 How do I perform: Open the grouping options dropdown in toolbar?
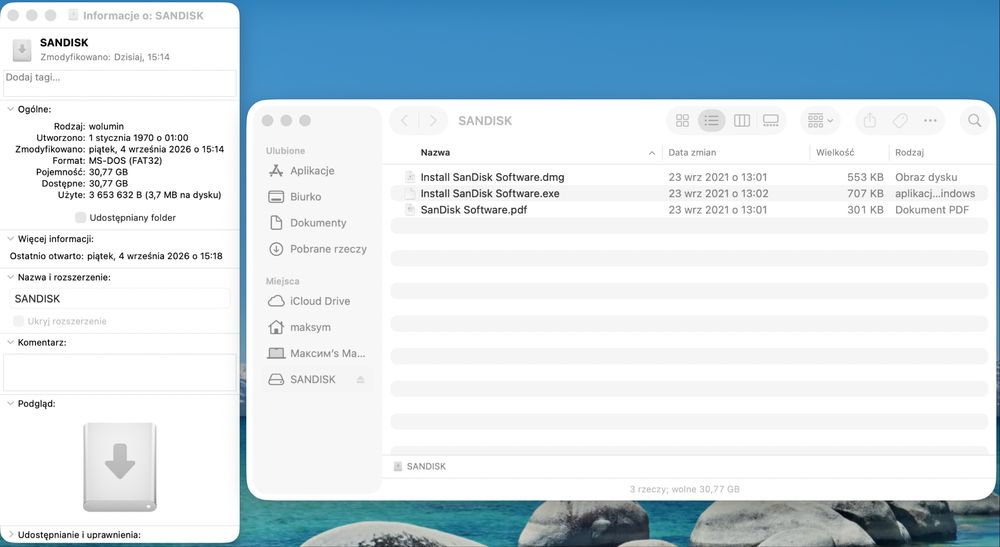[x=820, y=120]
